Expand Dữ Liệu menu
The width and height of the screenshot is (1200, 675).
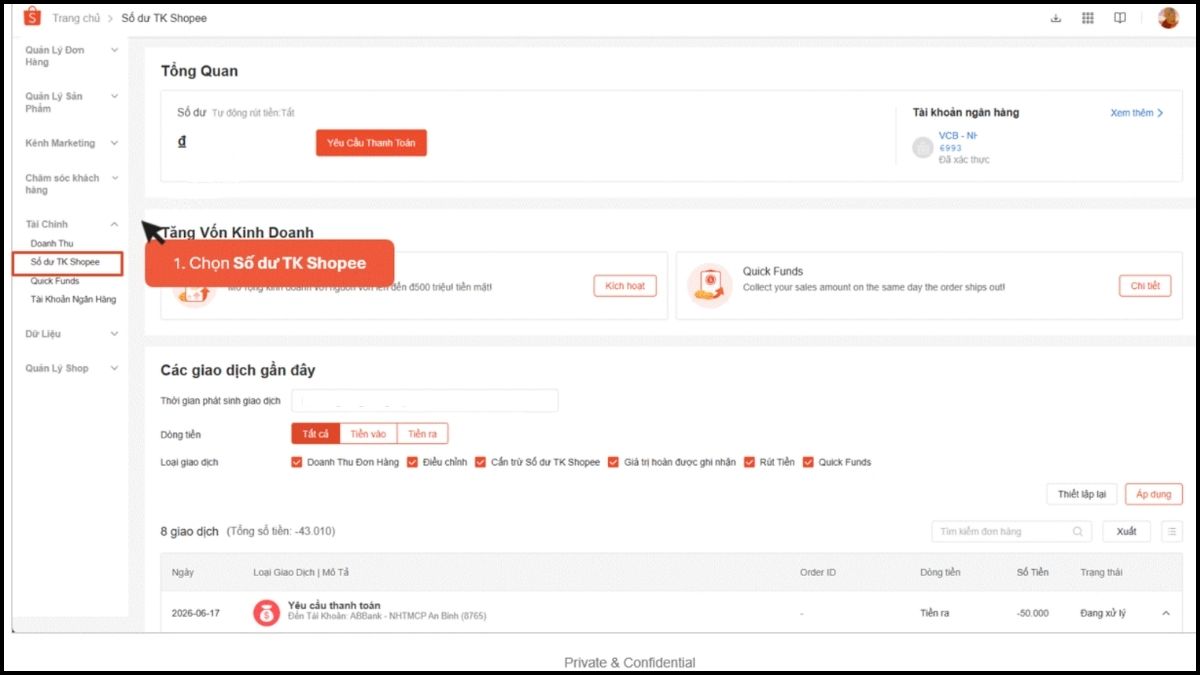pyautogui.click(x=114, y=334)
